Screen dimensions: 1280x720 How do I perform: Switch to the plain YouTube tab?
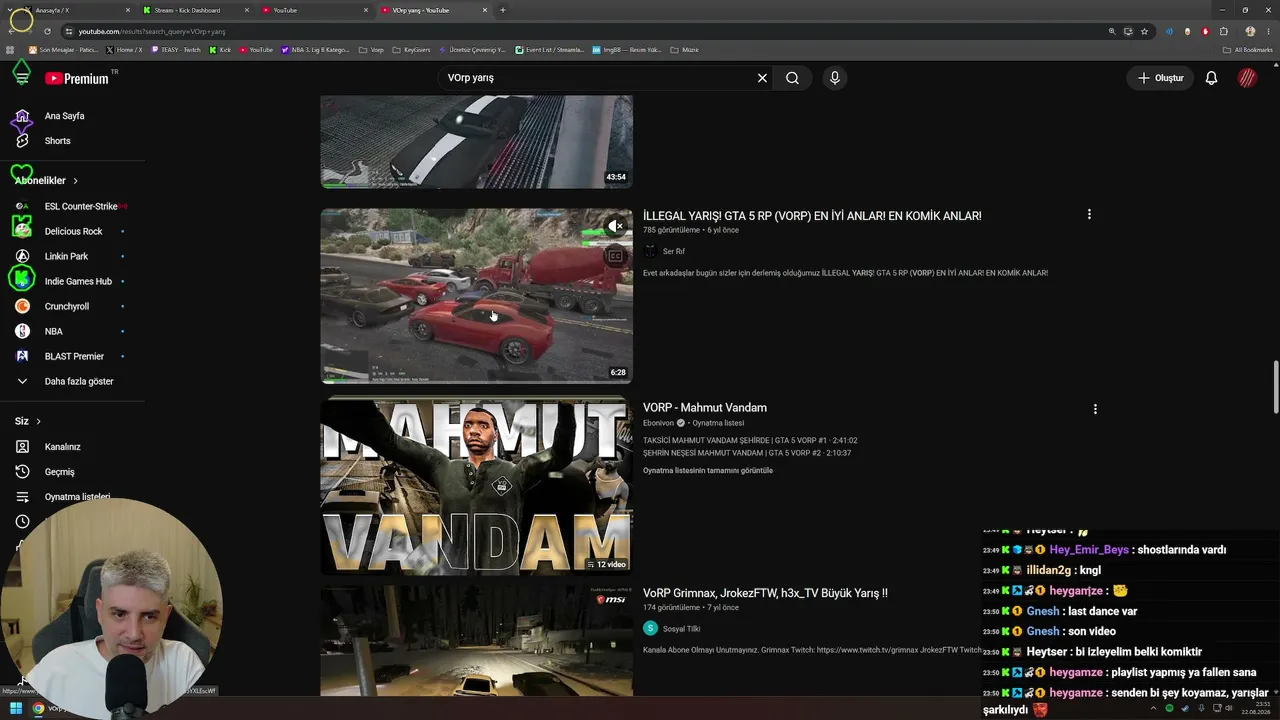[x=315, y=10]
